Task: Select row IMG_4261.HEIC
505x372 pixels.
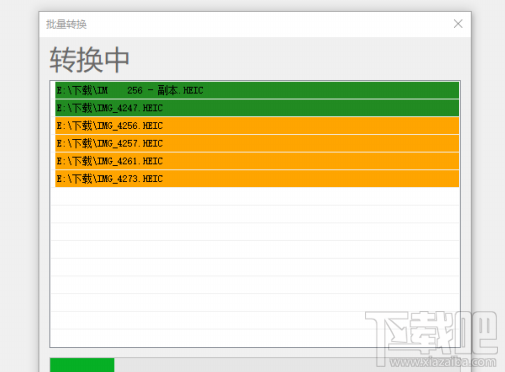Action: [x=257, y=161]
